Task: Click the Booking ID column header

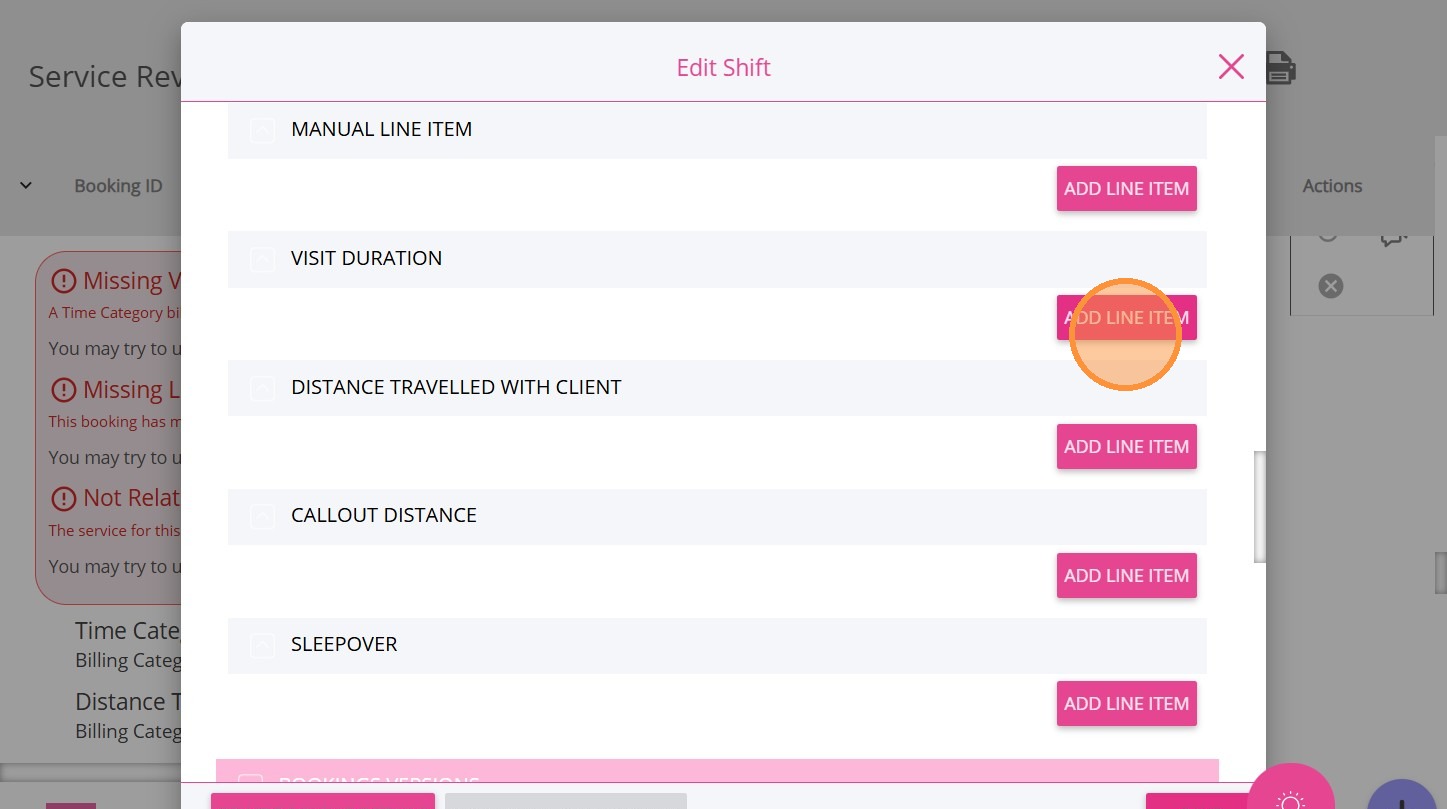Action: point(118,186)
